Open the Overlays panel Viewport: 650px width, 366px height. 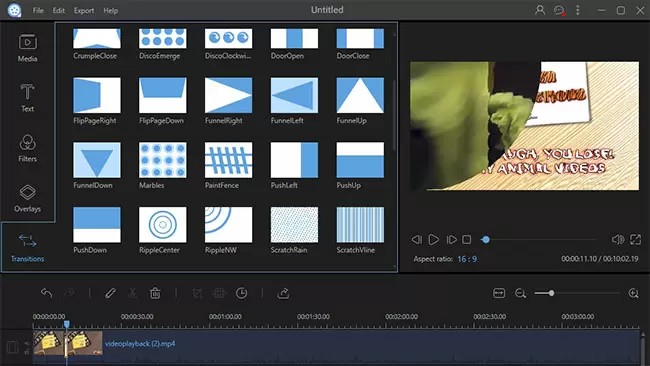(27, 198)
